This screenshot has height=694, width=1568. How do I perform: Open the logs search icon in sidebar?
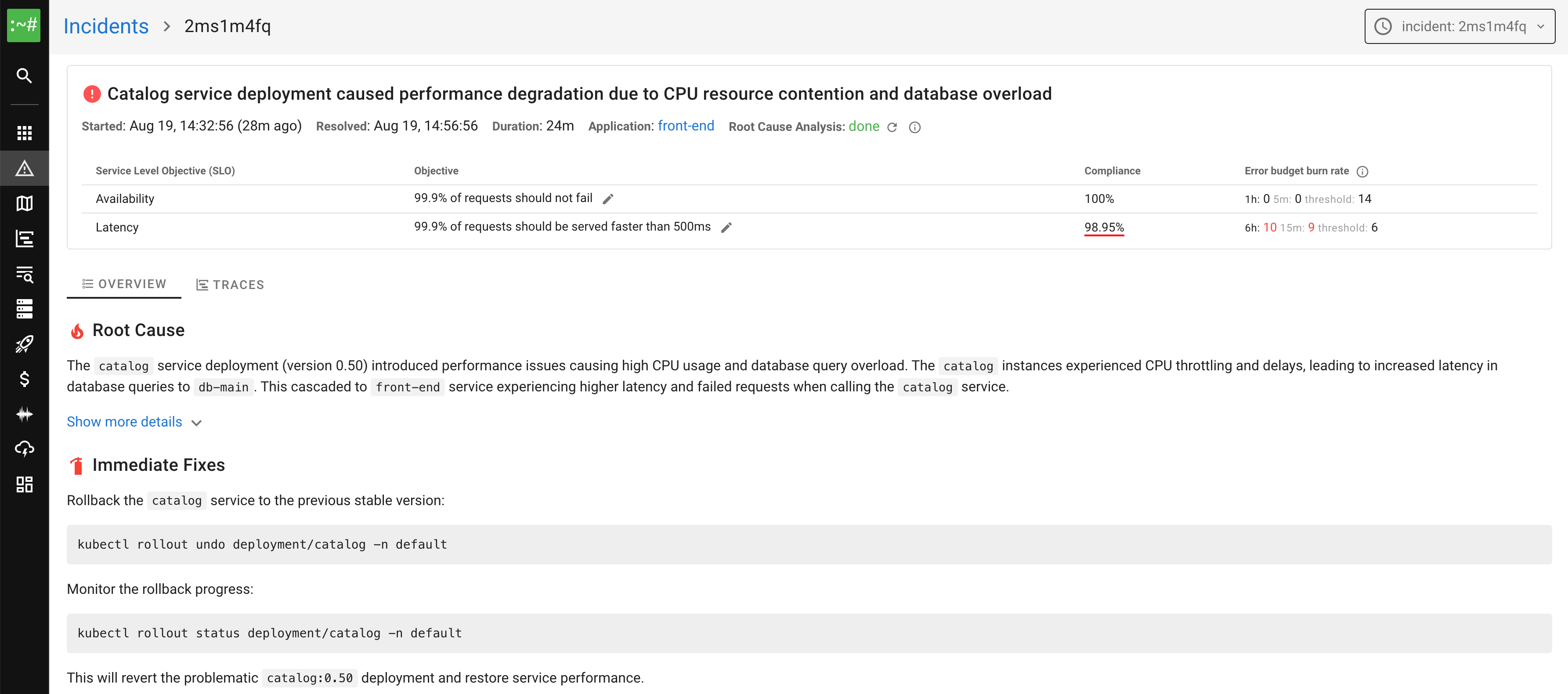(x=24, y=274)
